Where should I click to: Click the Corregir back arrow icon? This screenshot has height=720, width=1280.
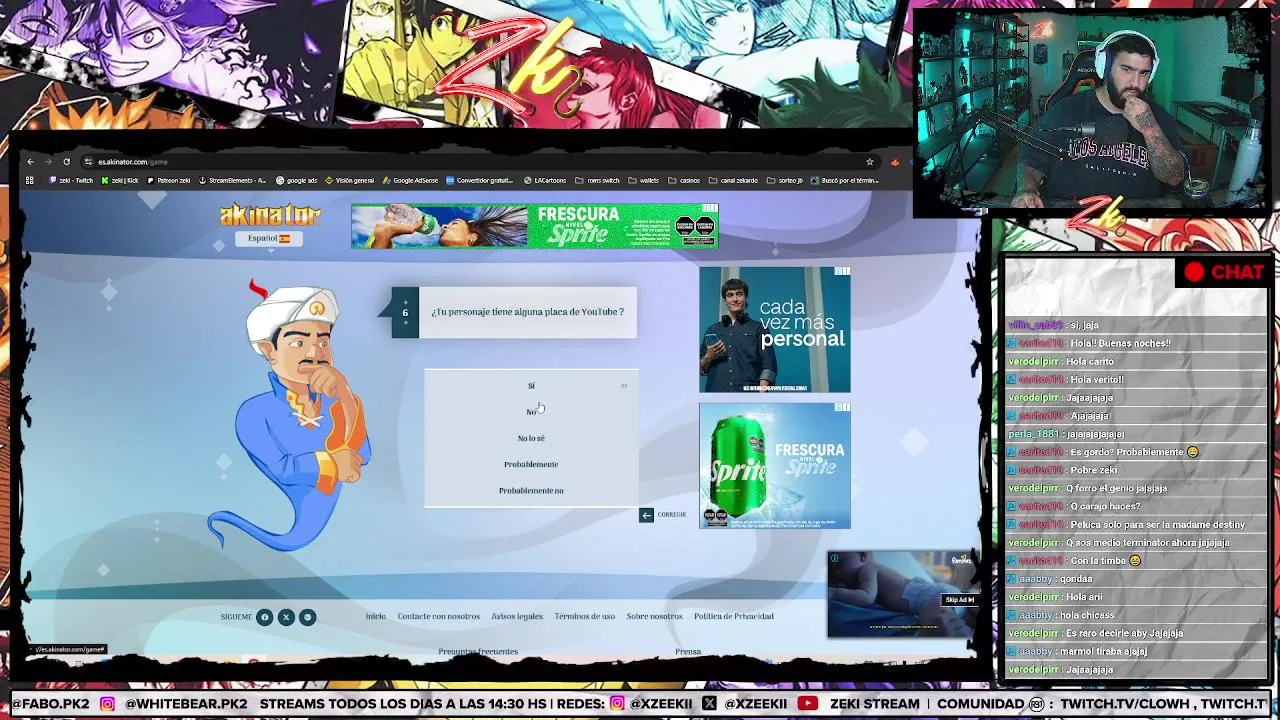coord(646,515)
